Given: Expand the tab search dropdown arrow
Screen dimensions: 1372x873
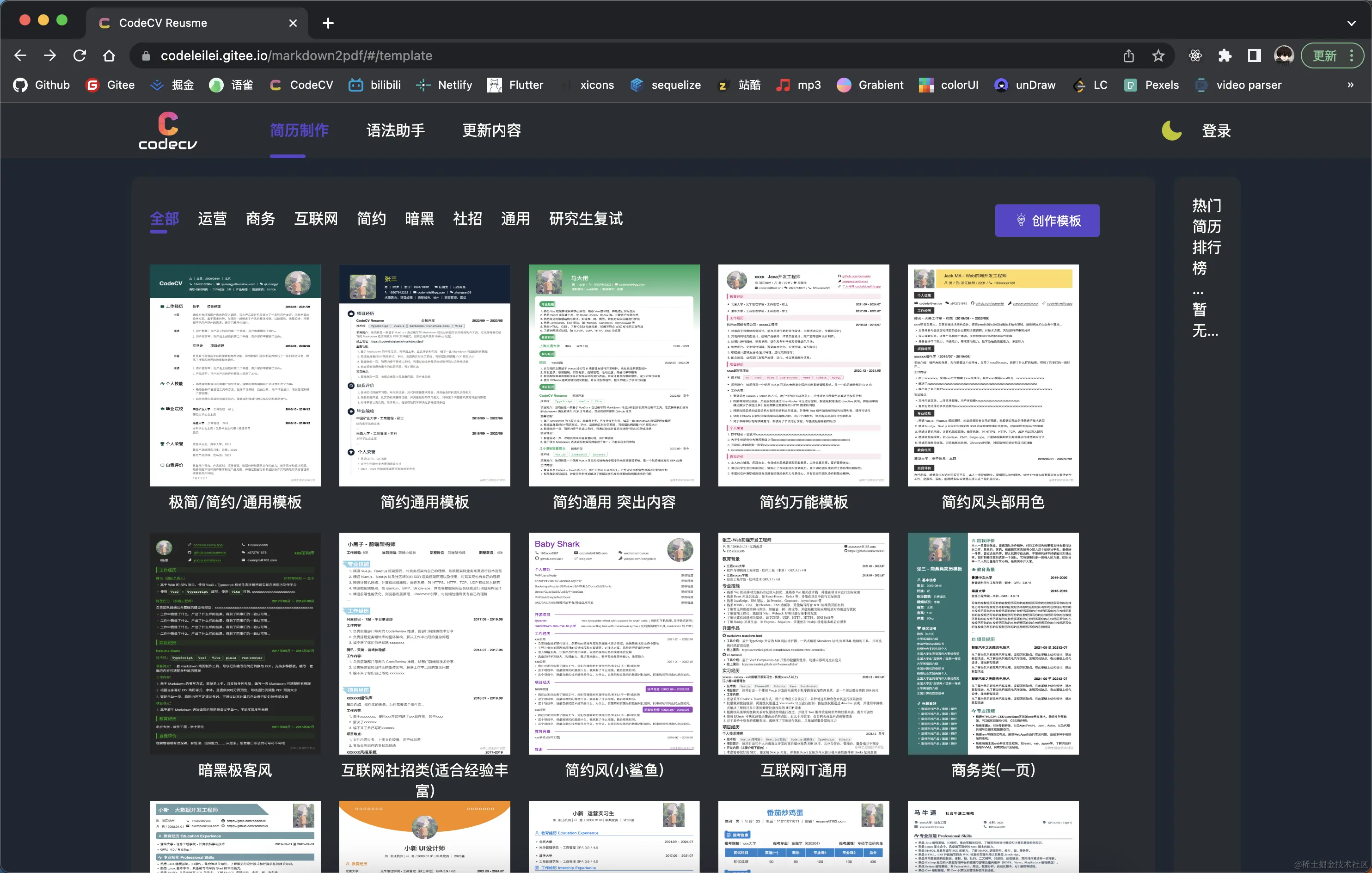Looking at the screenshot, I should [x=1351, y=24].
